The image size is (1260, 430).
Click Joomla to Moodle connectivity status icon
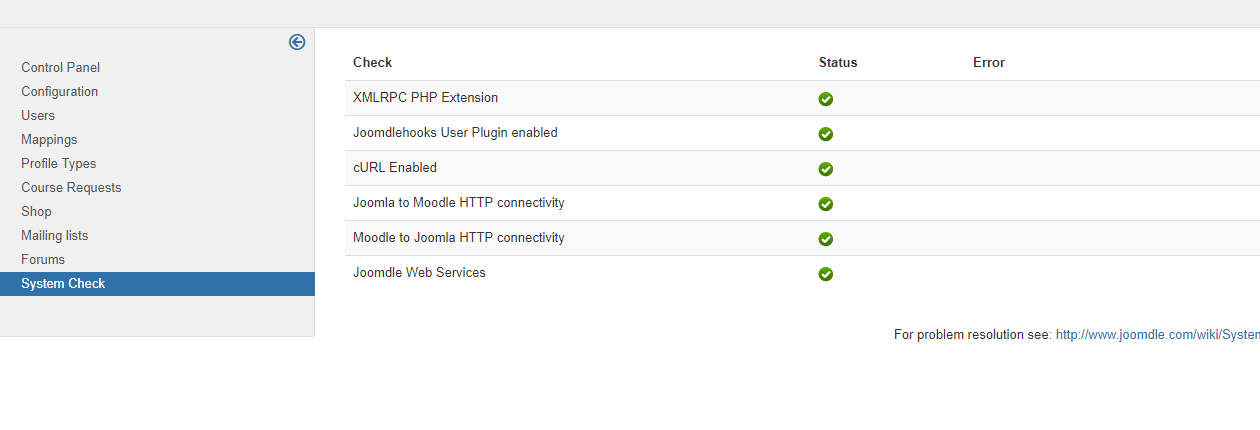click(x=826, y=204)
